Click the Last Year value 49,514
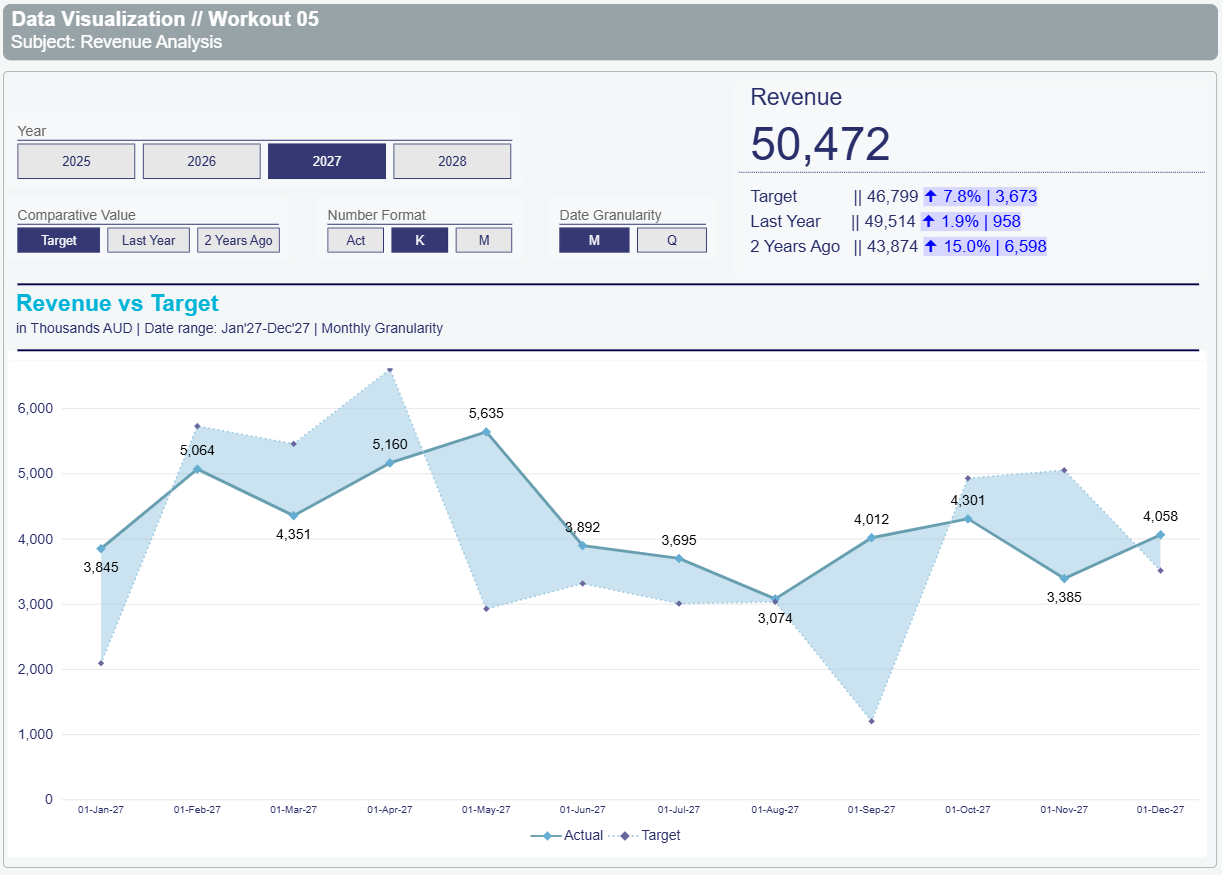The width and height of the screenshot is (1222, 875). pyautogui.click(x=890, y=221)
